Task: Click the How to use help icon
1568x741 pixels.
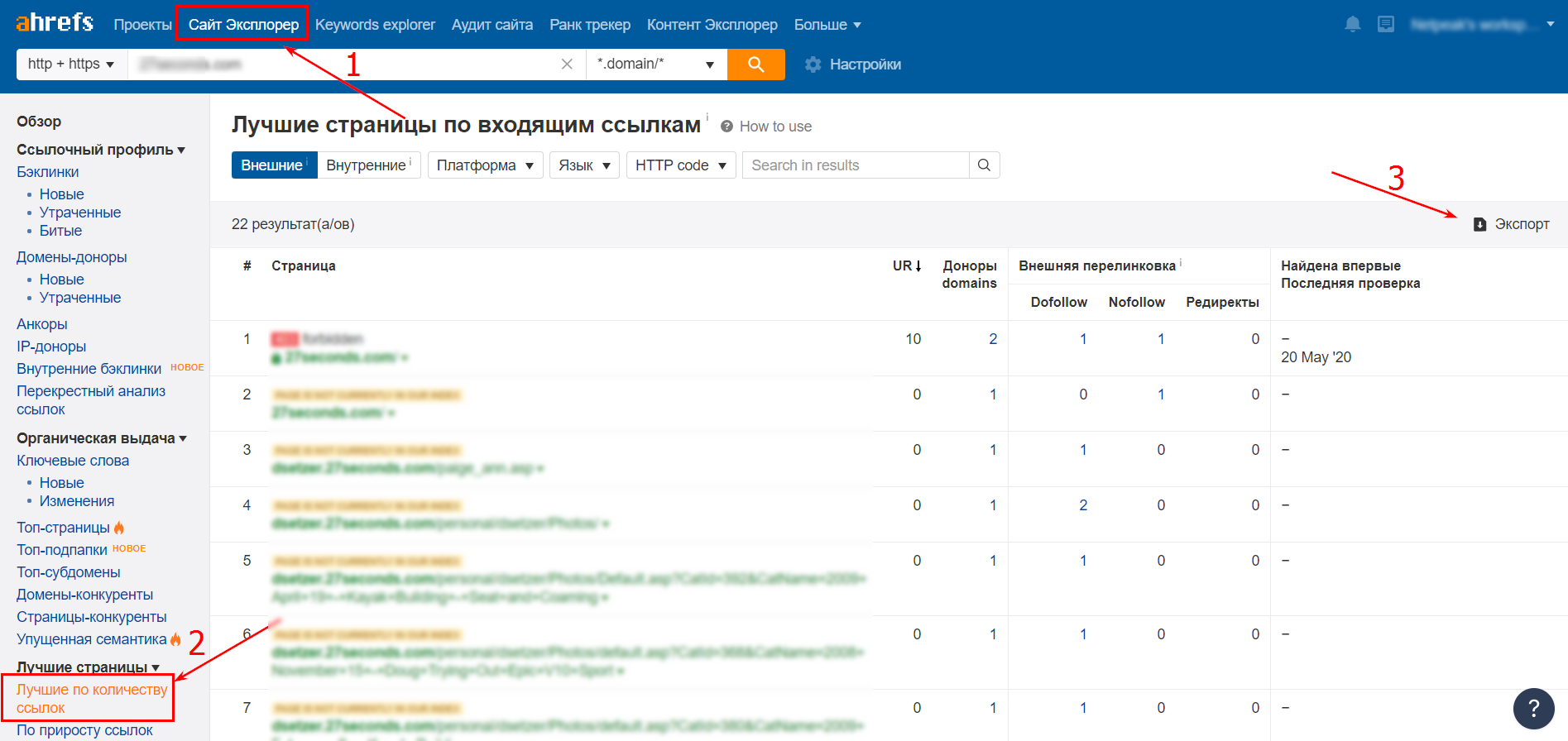Action: pos(727,127)
